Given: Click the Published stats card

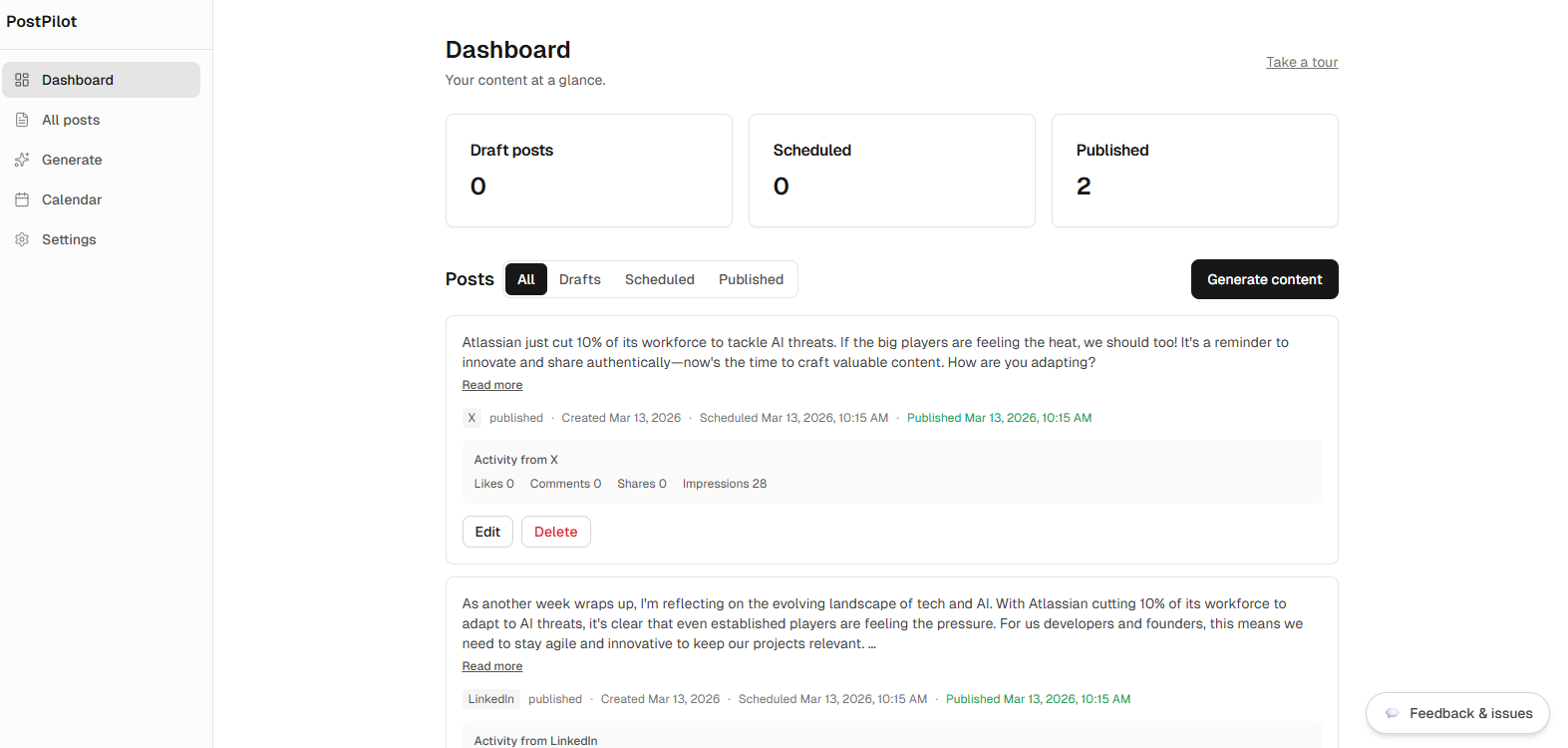Looking at the screenshot, I should 1195,171.
